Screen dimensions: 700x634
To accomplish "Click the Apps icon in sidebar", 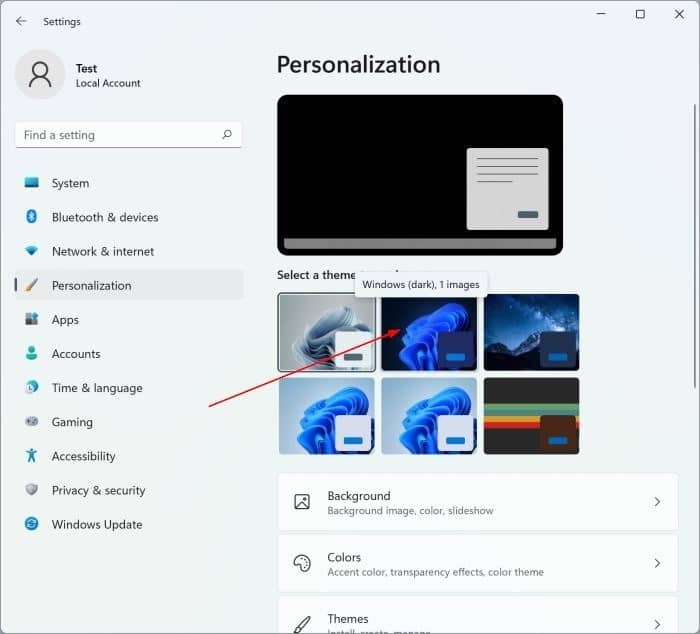I will [x=32, y=319].
